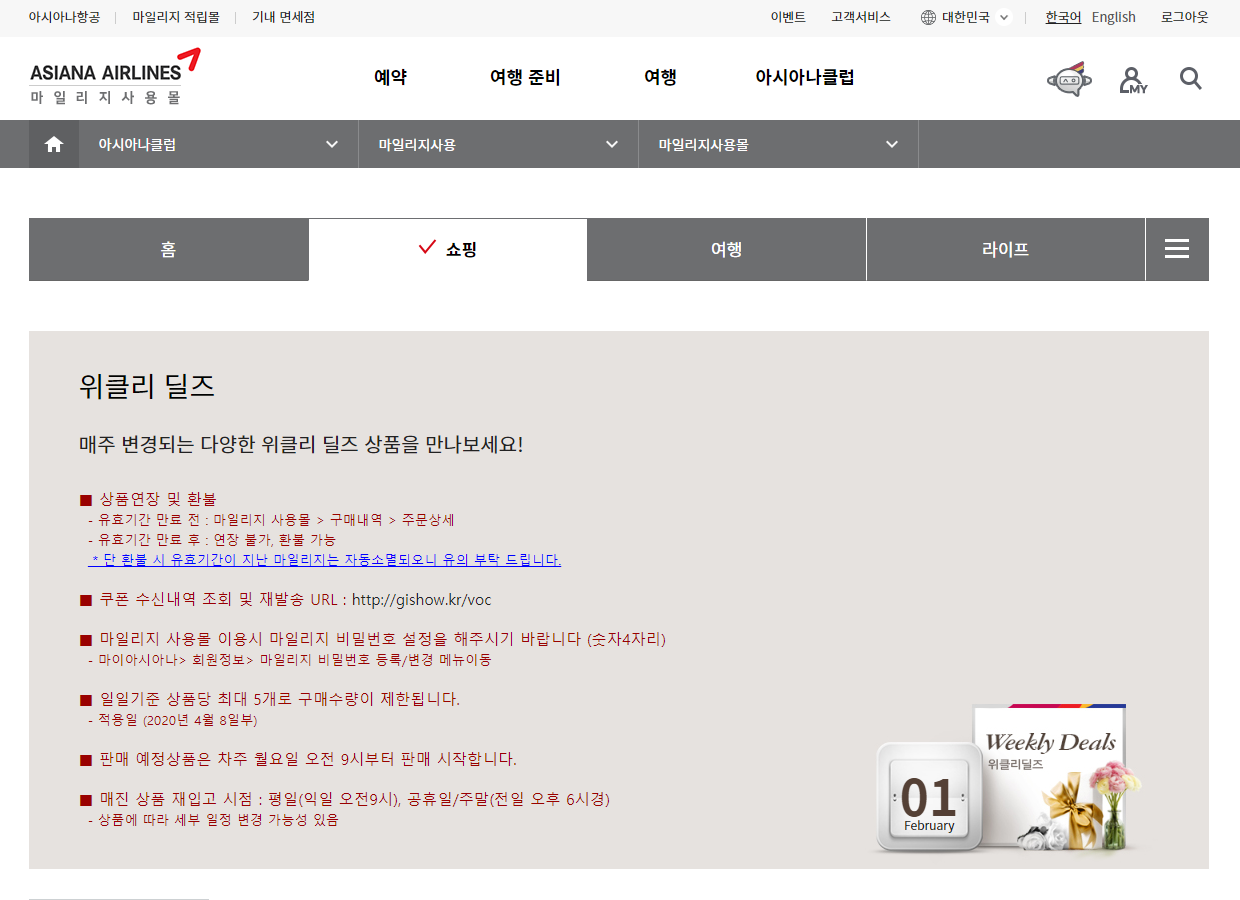The height and width of the screenshot is (900, 1240).
Task: Open the MY account icon
Action: click(x=1133, y=80)
